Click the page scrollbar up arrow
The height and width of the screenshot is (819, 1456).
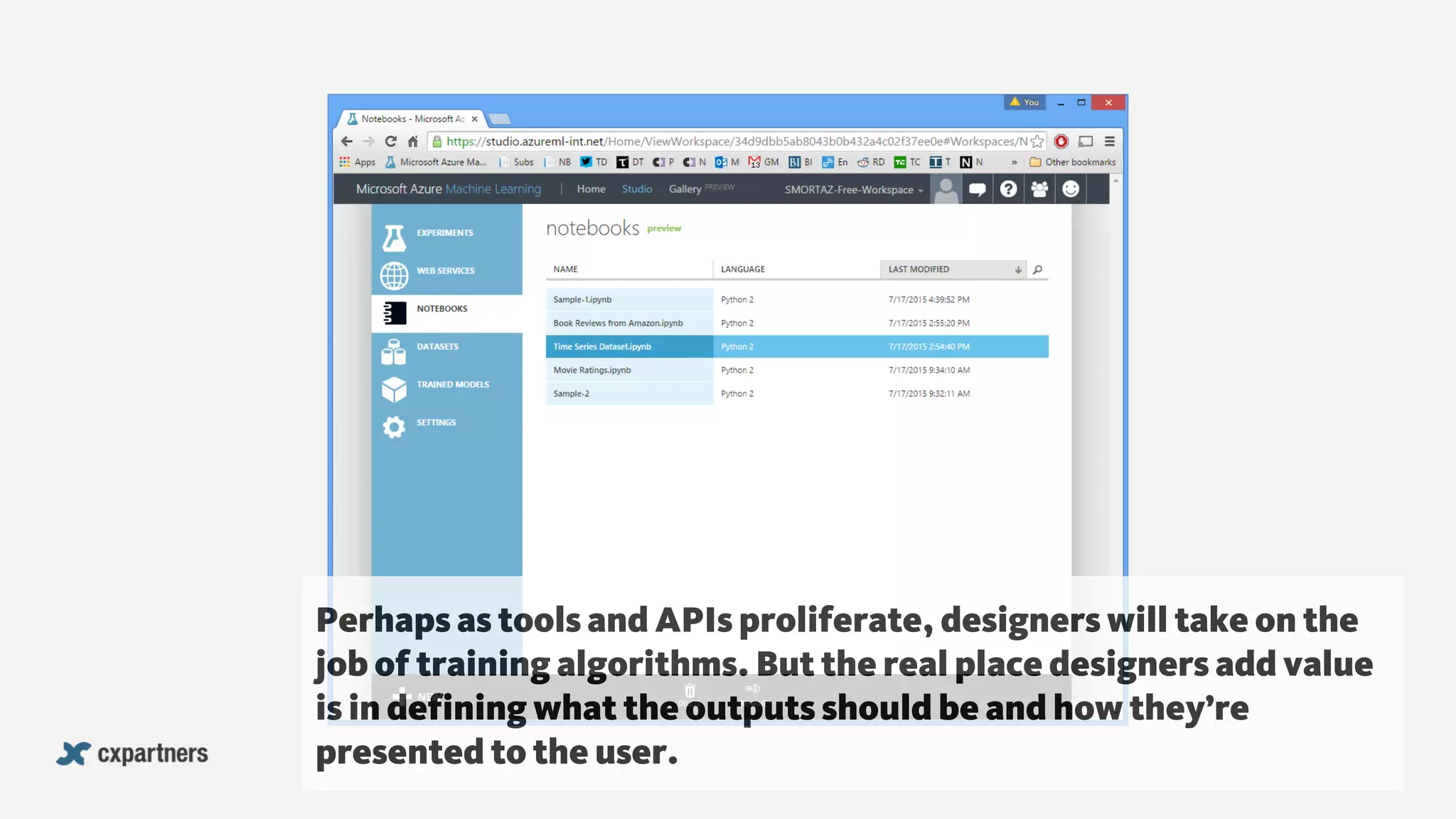1115,181
